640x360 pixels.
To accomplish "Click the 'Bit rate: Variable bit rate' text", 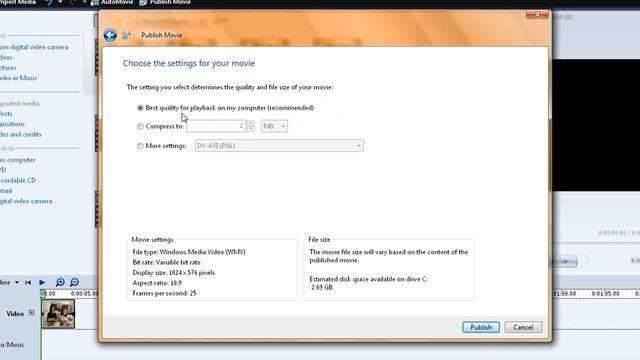I will pyautogui.click(x=167, y=262).
